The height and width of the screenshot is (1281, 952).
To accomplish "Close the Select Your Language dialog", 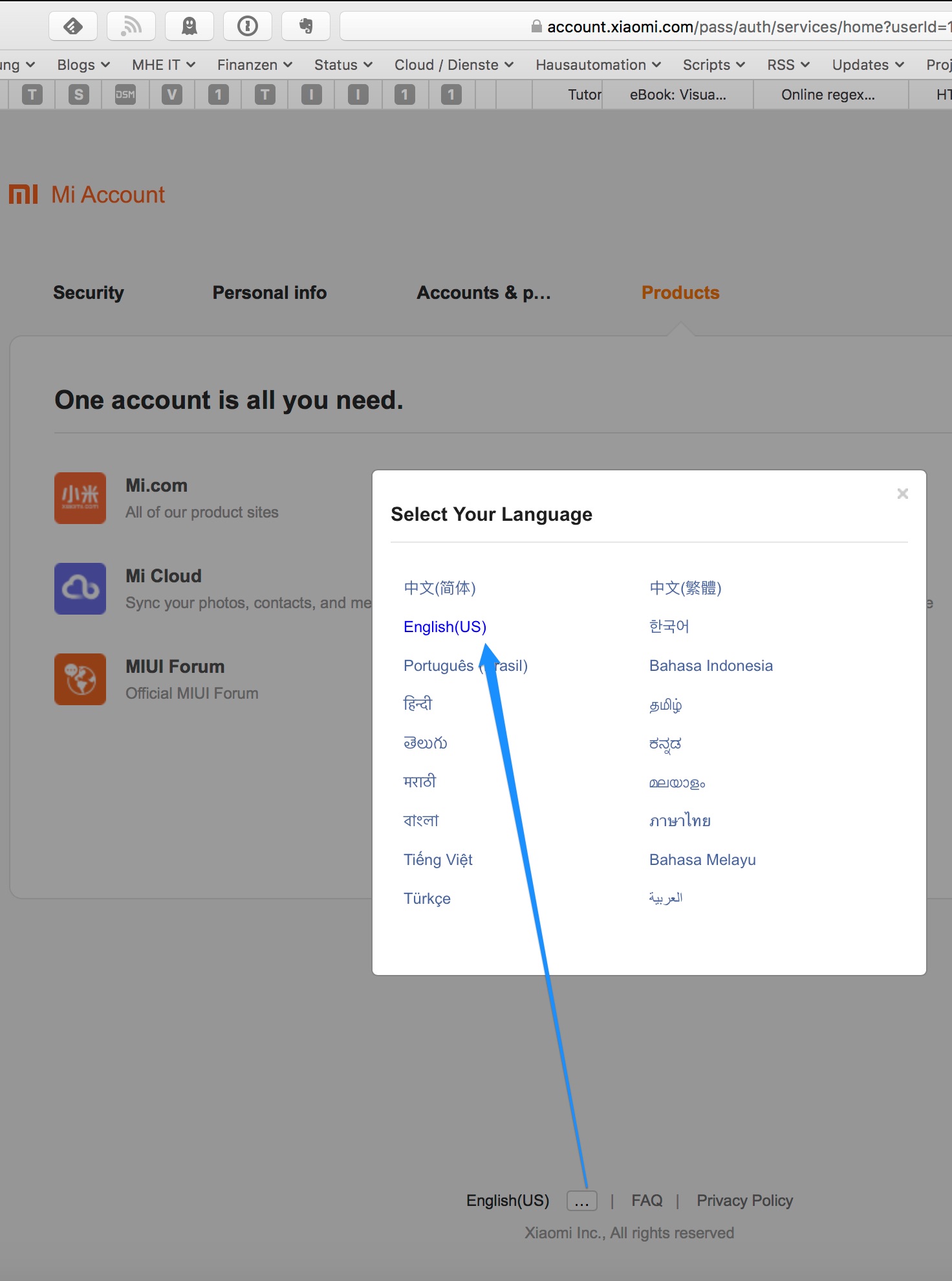I will click(903, 494).
